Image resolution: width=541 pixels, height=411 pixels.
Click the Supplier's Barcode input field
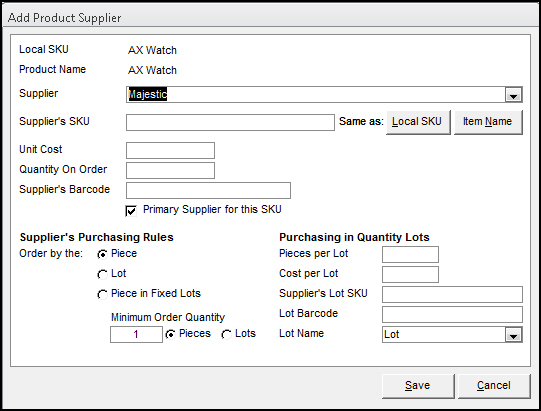(208, 190)
